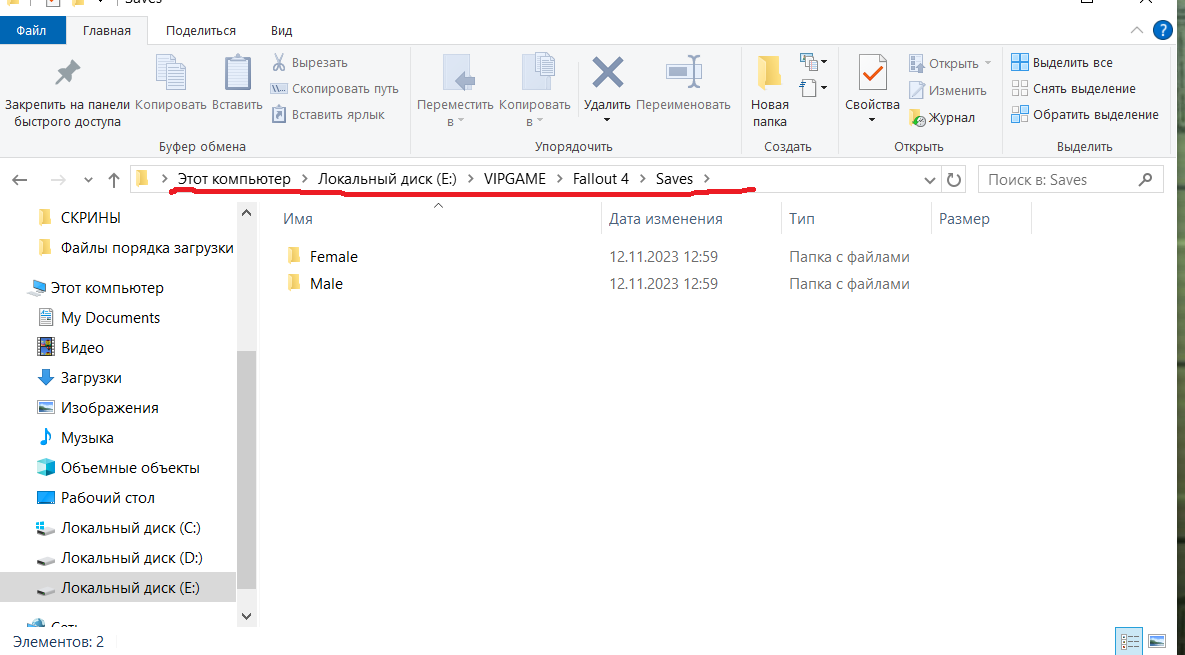Image resolution: width=1185 pixels, height=655 pixels.
Task: Open address bar history dropdown
Action: pos(930,180)
